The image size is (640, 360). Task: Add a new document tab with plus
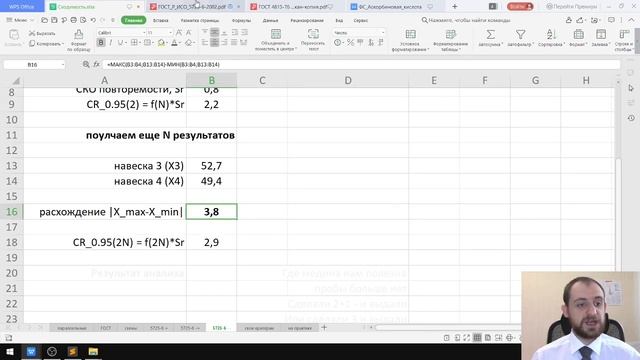coord(455,7)
